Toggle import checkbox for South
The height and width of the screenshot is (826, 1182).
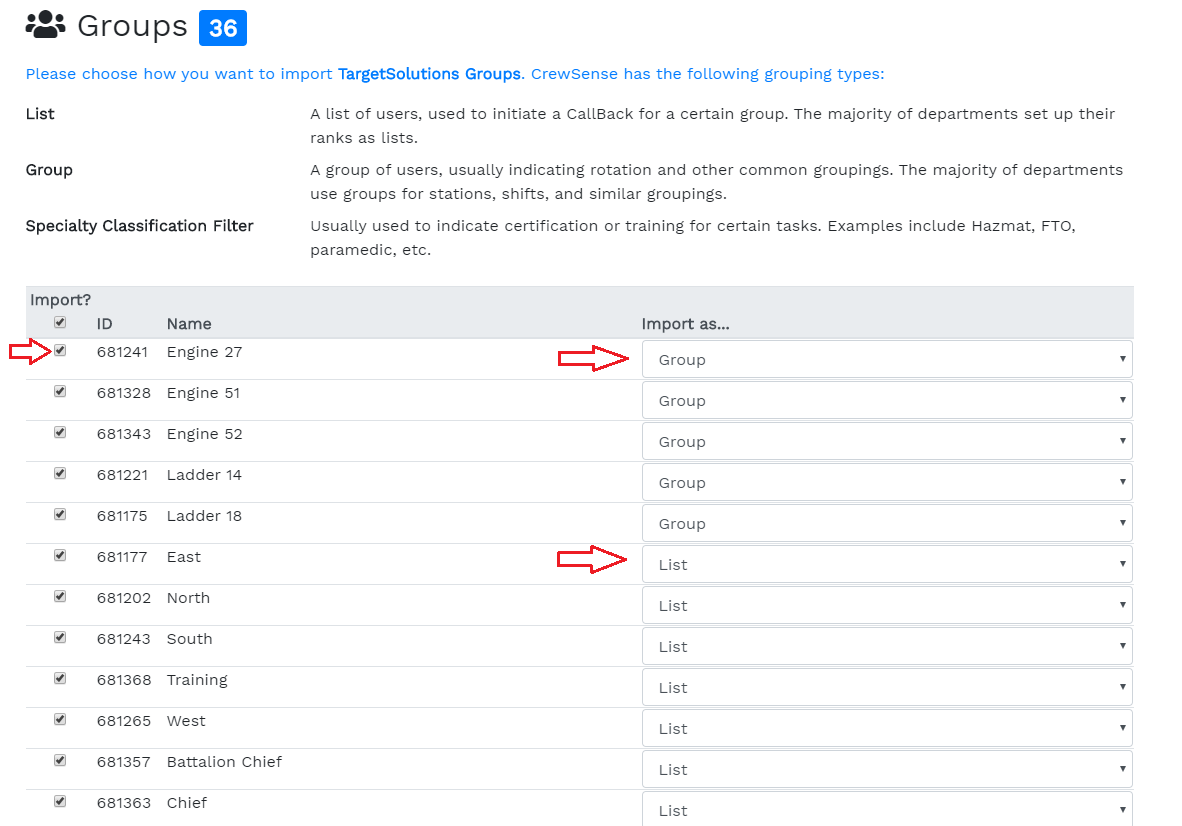coord(60,638)
